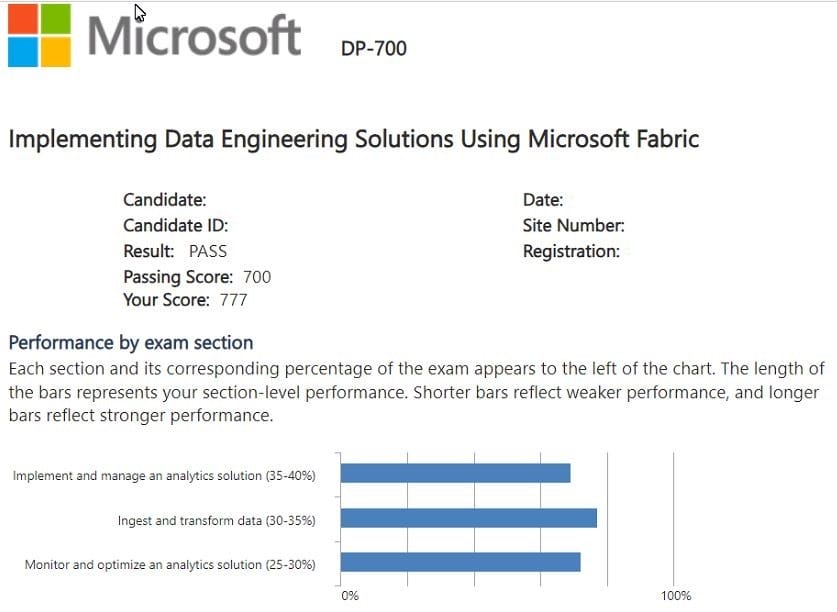Select the Site Number: field label
This screenshot has height=612, width=837.
click(x=574, y=226)
